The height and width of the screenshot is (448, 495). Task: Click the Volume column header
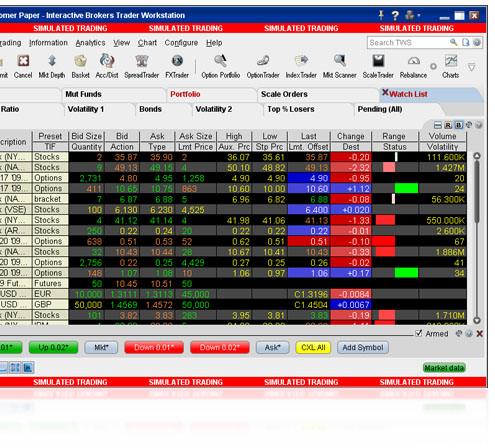tap(442, 136)
